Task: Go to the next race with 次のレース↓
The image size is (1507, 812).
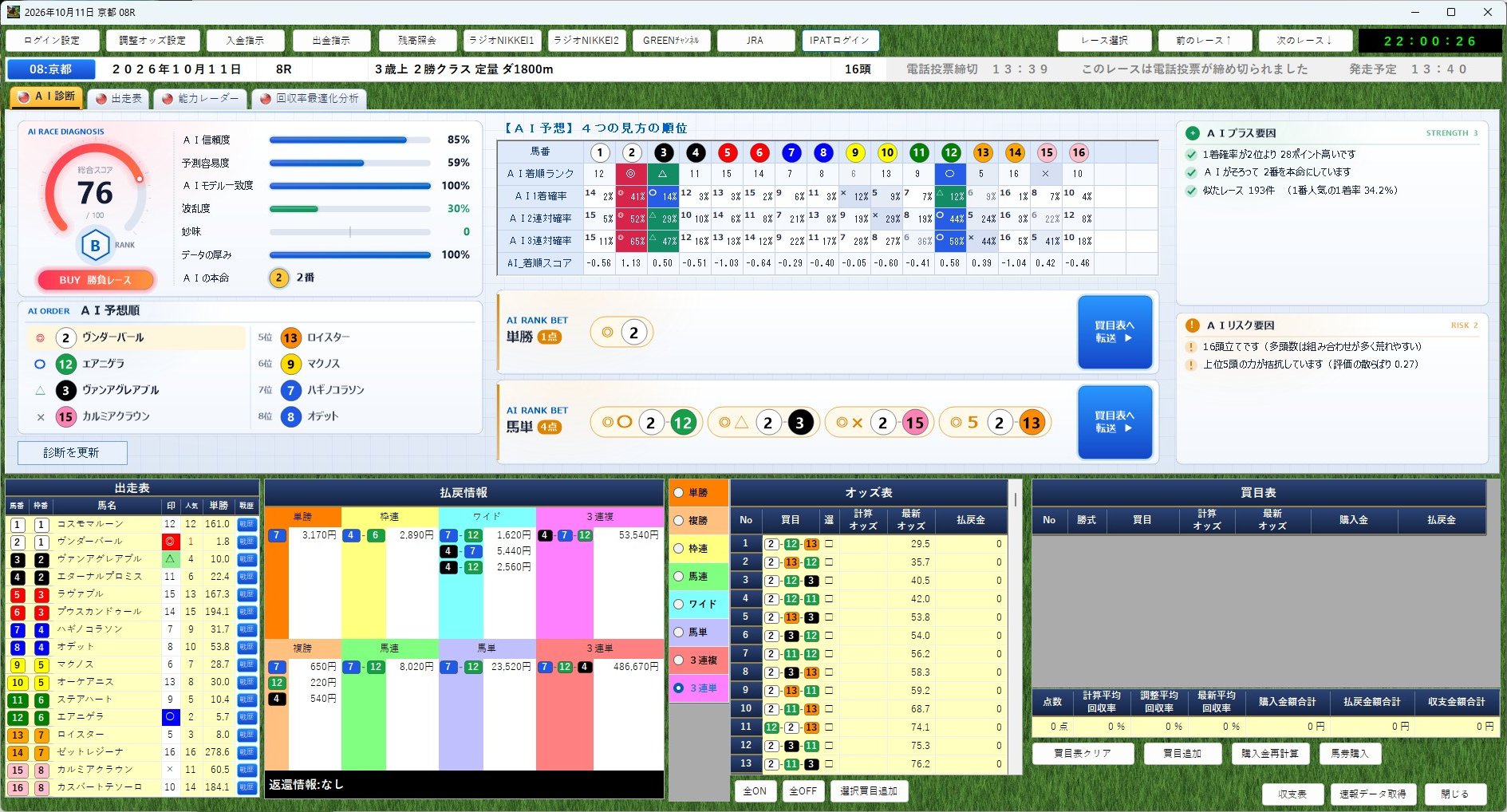Action: point(1305,40)
